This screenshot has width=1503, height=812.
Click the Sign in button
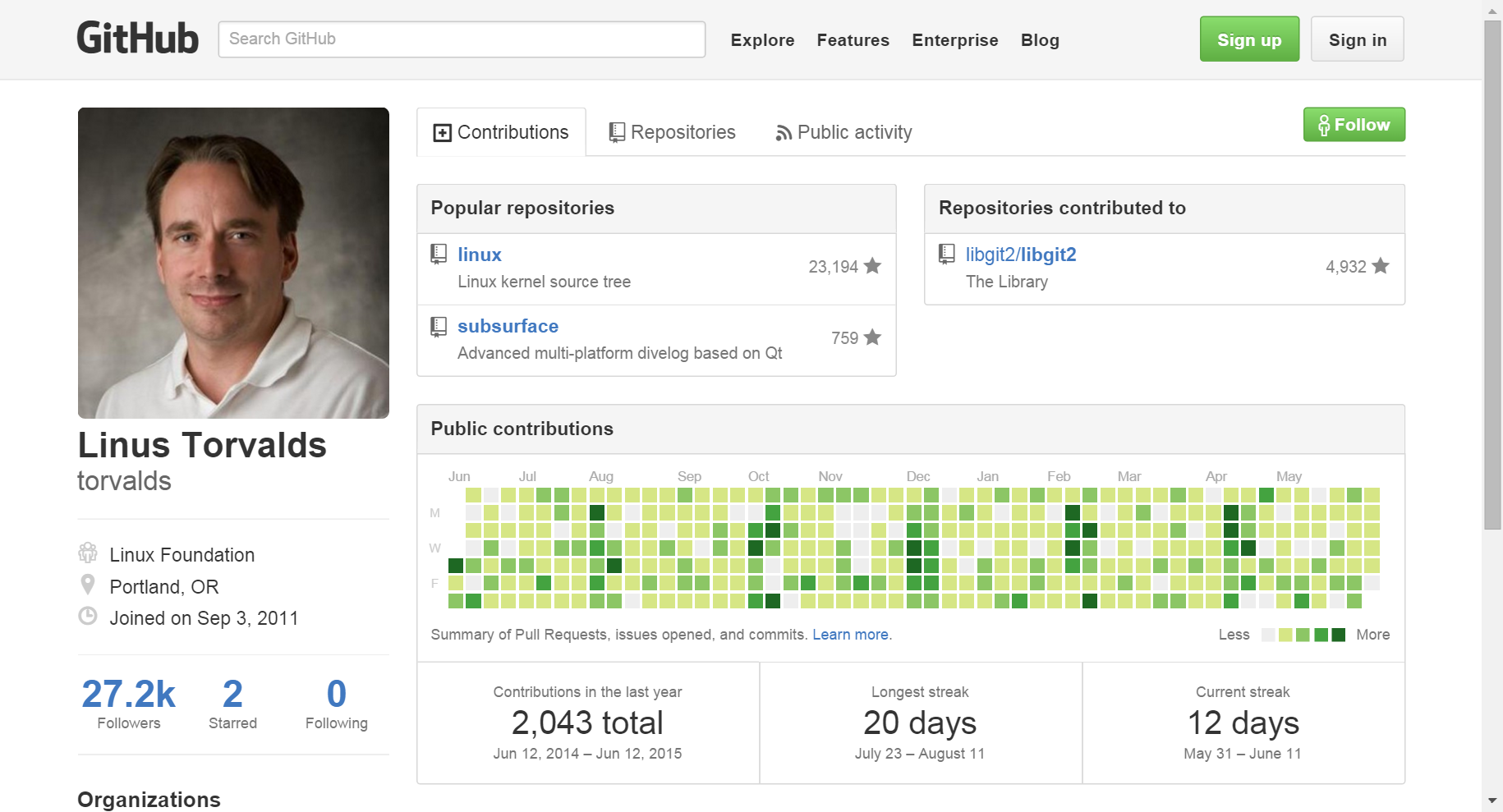(x=1357, y=39)
